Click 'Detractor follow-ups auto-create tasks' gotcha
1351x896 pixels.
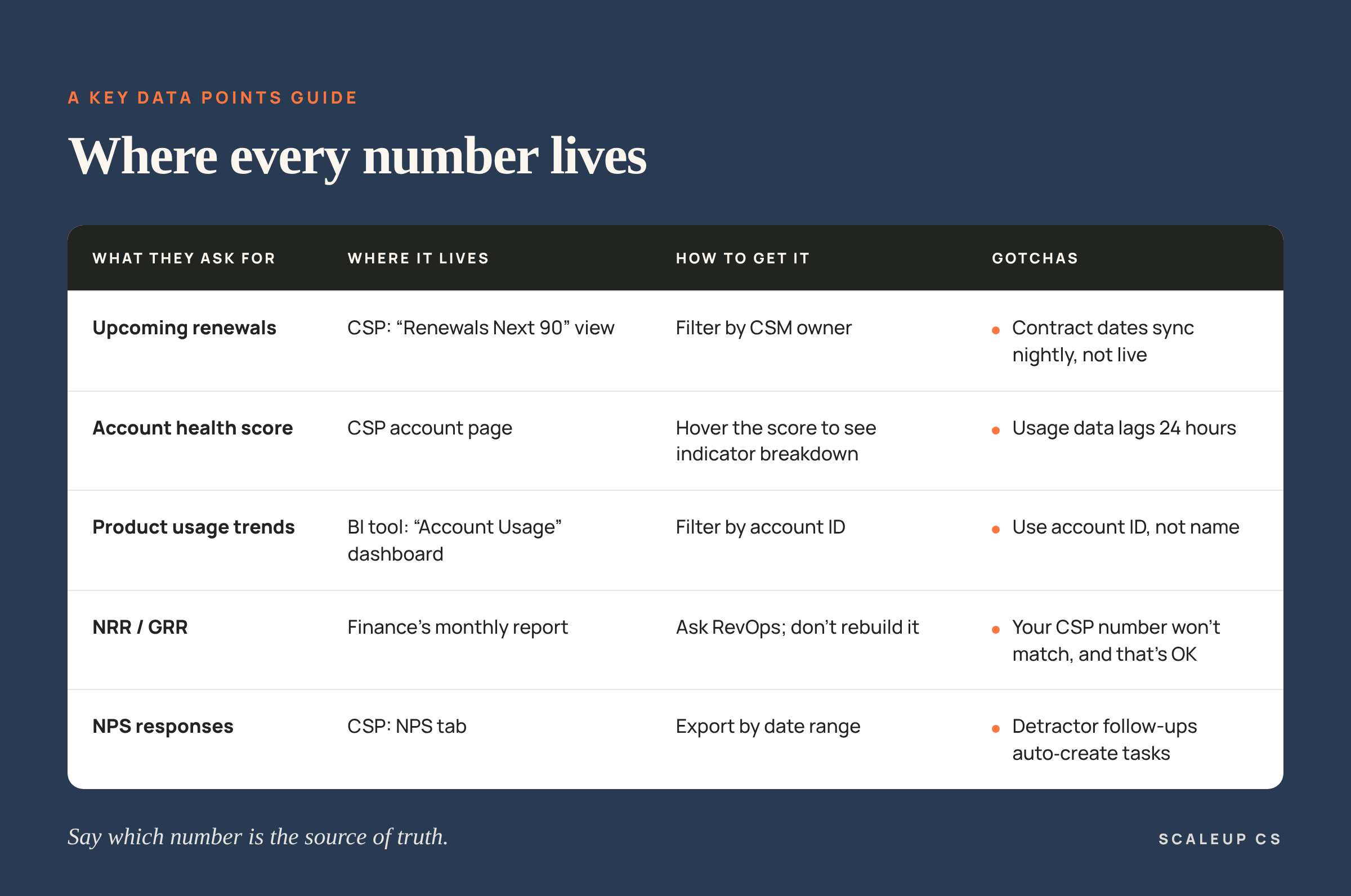1104,740
